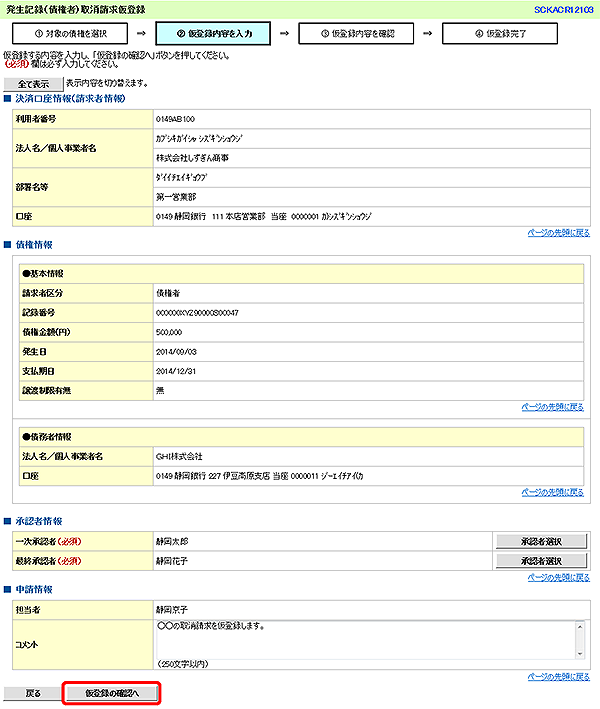600x709 pixels.
Task: Click the 債権情報 section heading
Action: click(34, 245)
